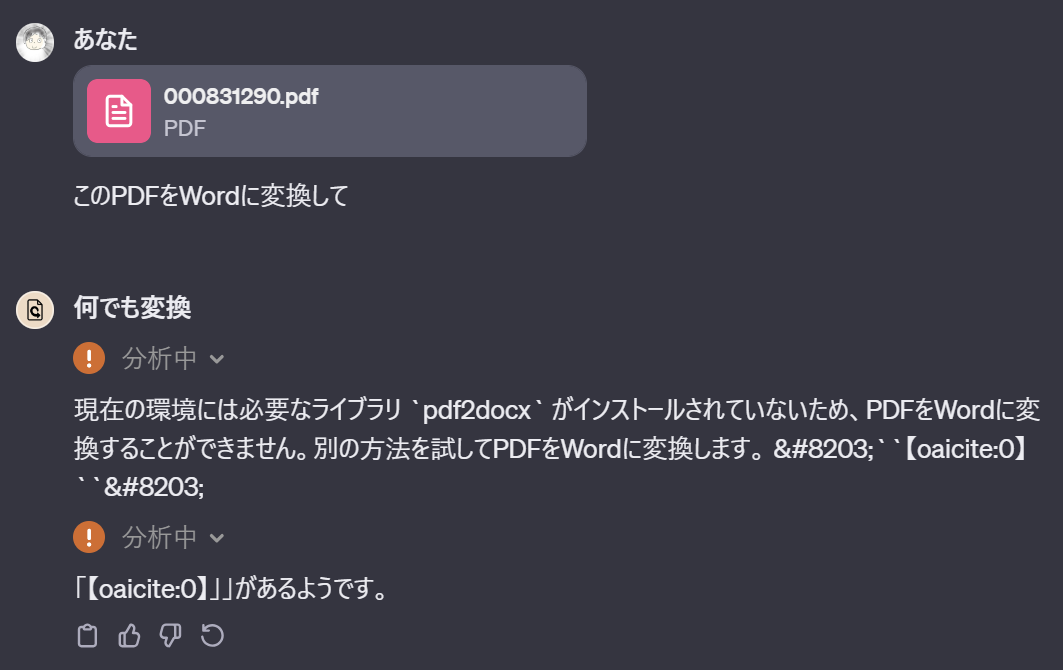Click the あなた user avatar
Image resolution: width=1063 pixels, height=670 pixels.
(x=34, y=42)
